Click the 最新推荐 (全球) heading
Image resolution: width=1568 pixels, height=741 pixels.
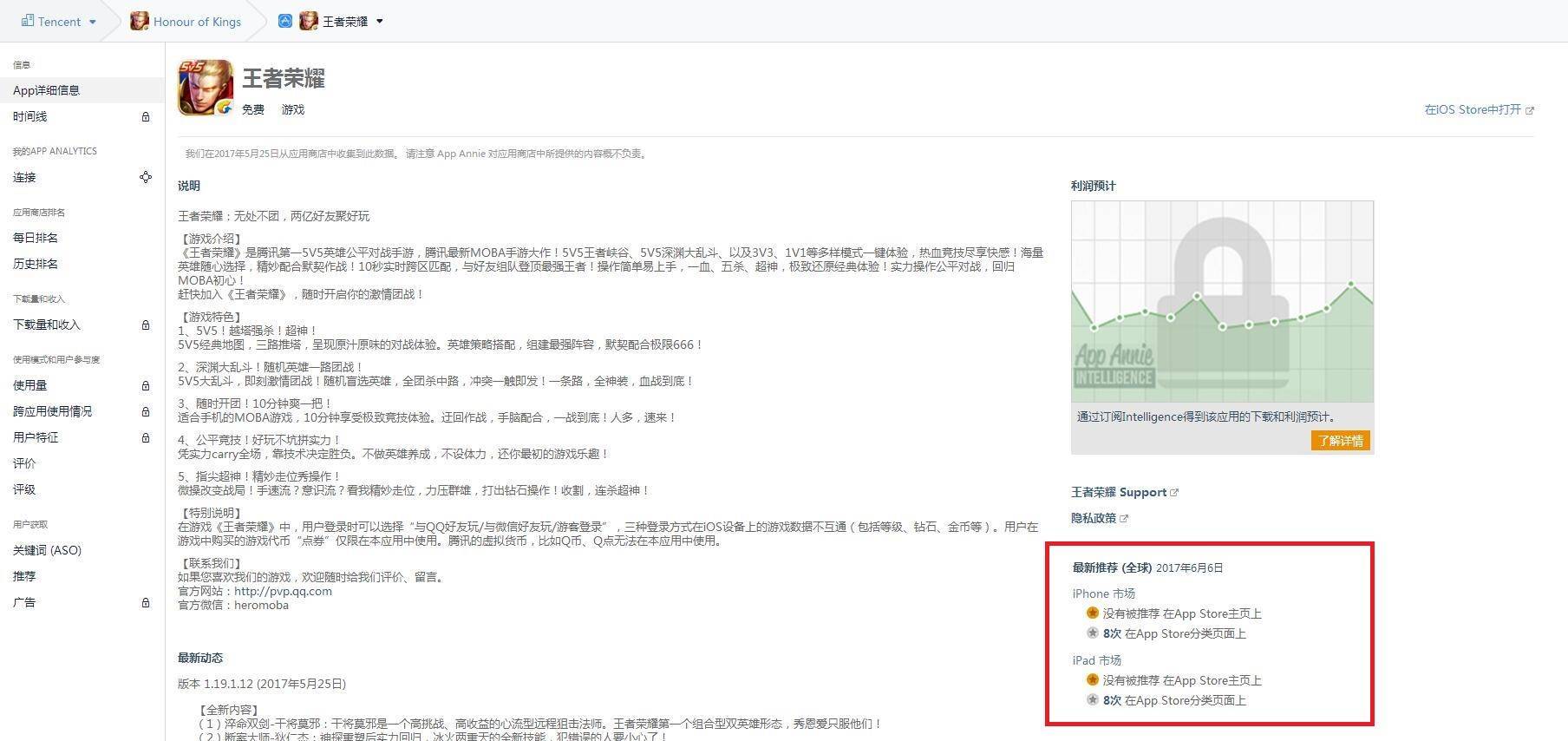click(x=1112, y=567)
